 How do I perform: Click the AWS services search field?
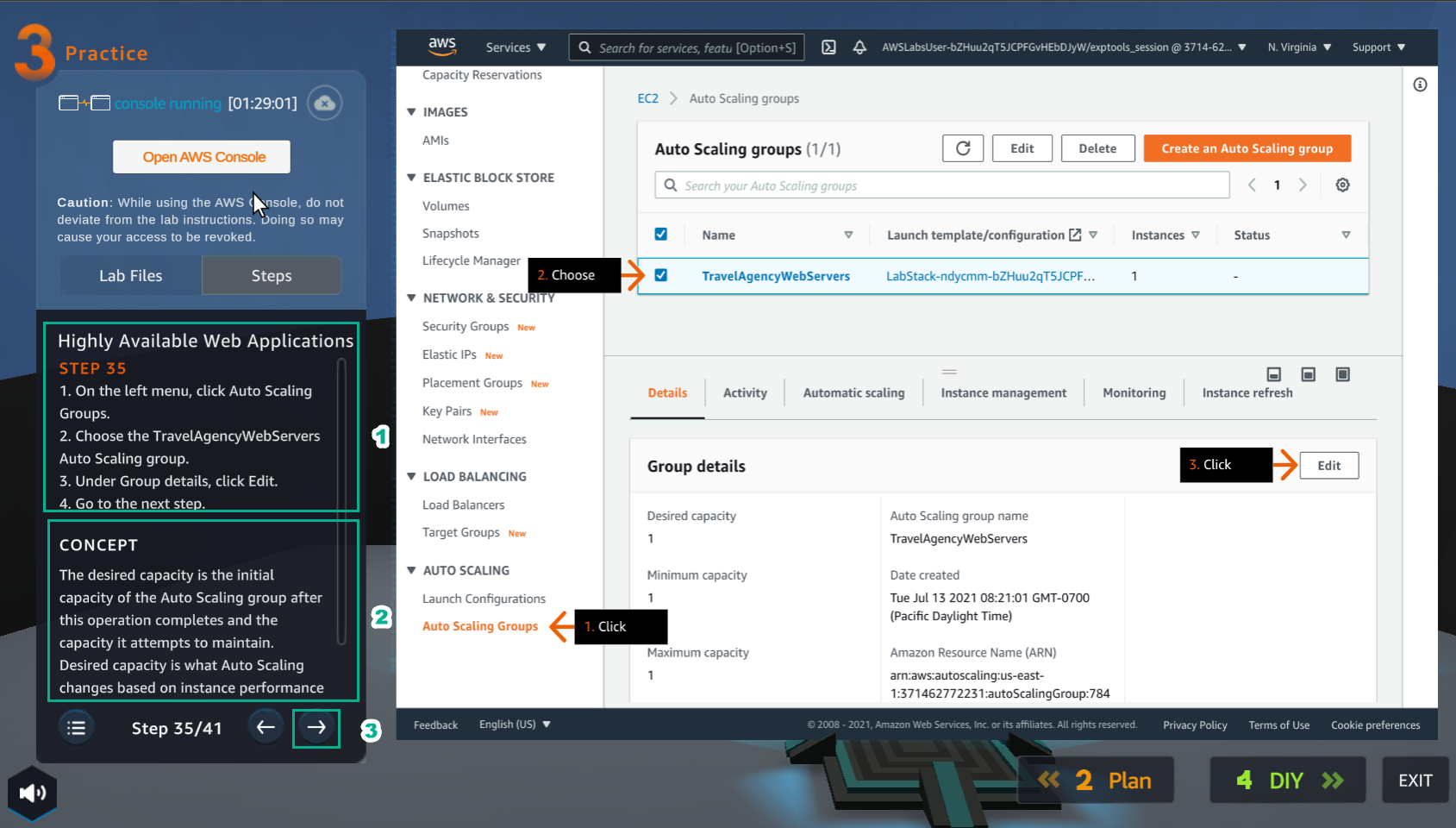[x=687, y=47]
